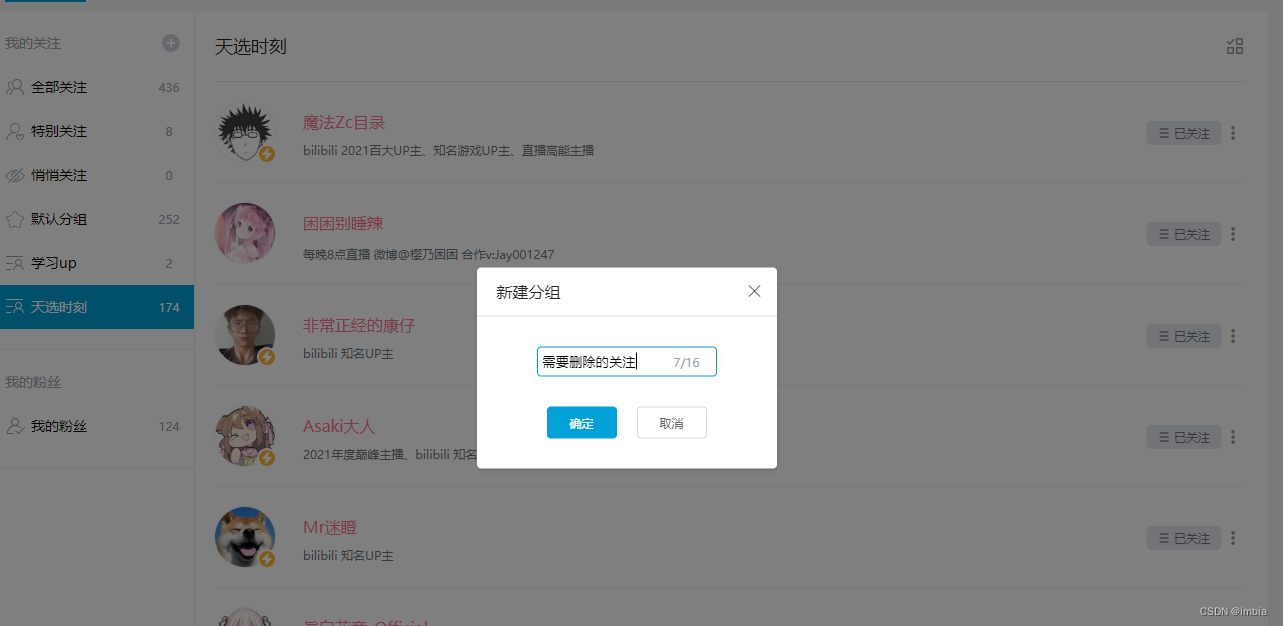Open 魔法Zc目录 profile link
The image size is (1283, 626).
pyautogui.click(x=344, y=123)
